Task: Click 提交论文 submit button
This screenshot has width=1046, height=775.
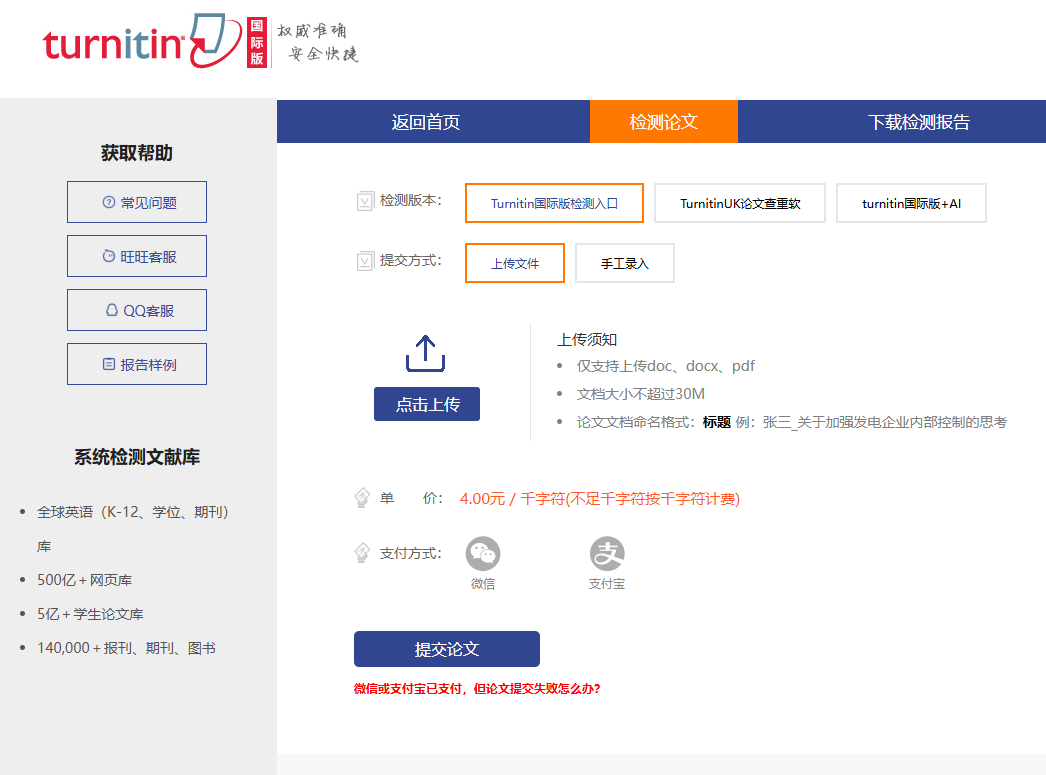Action: [x=447, y=649]
